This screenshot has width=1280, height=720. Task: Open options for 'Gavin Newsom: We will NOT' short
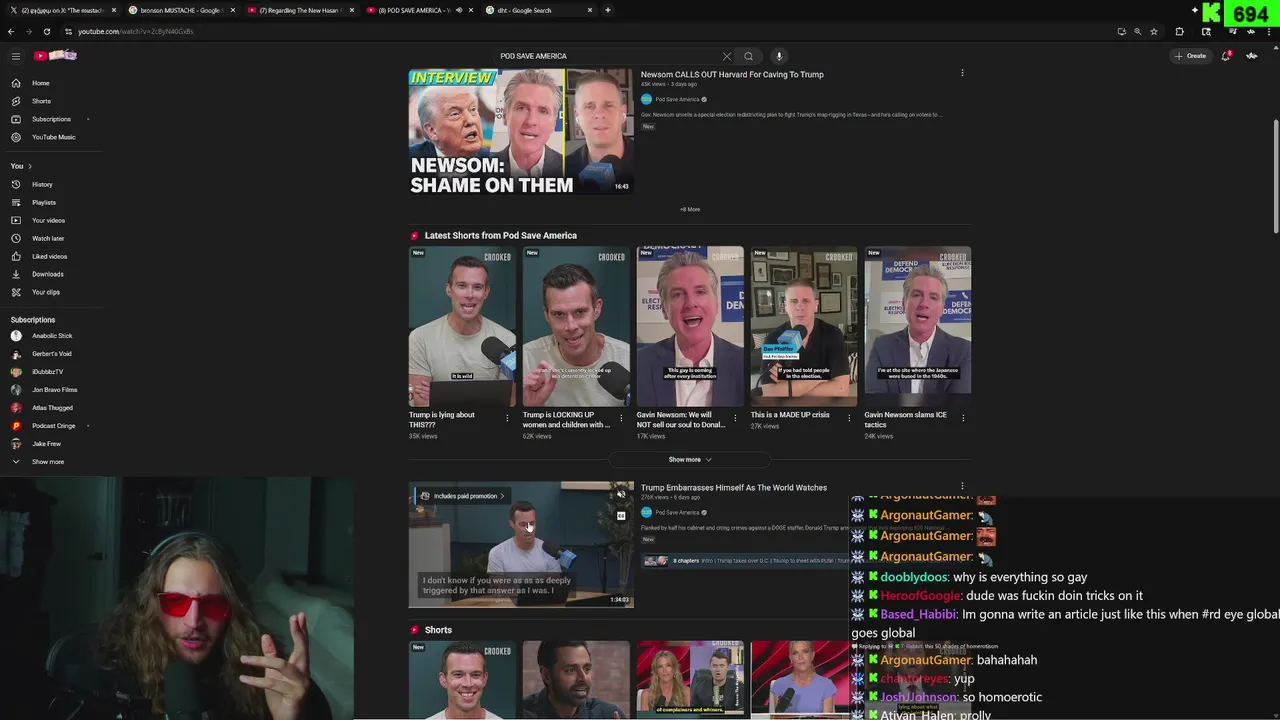point(735,418)
